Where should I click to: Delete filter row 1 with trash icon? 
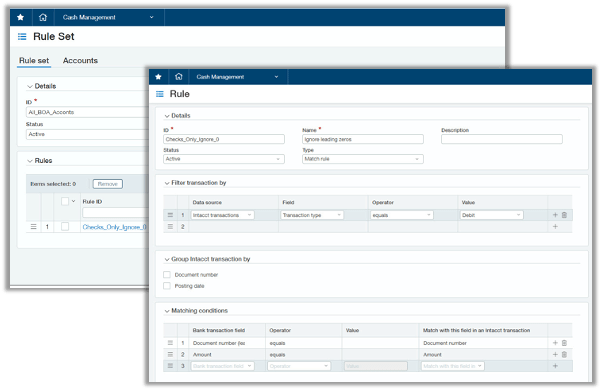point(564,215)
